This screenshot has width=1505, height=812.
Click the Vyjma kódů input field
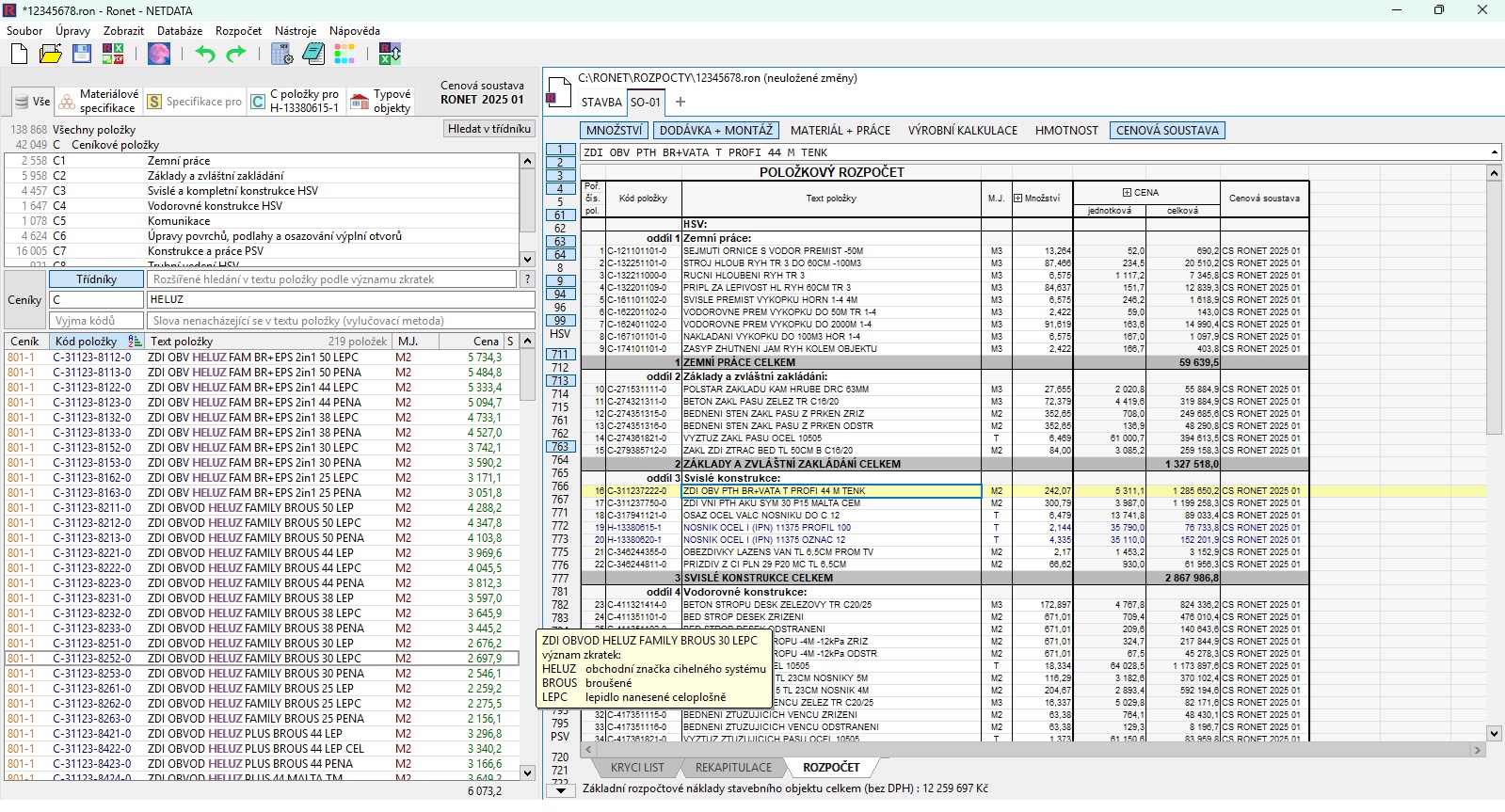click(97, 321)
